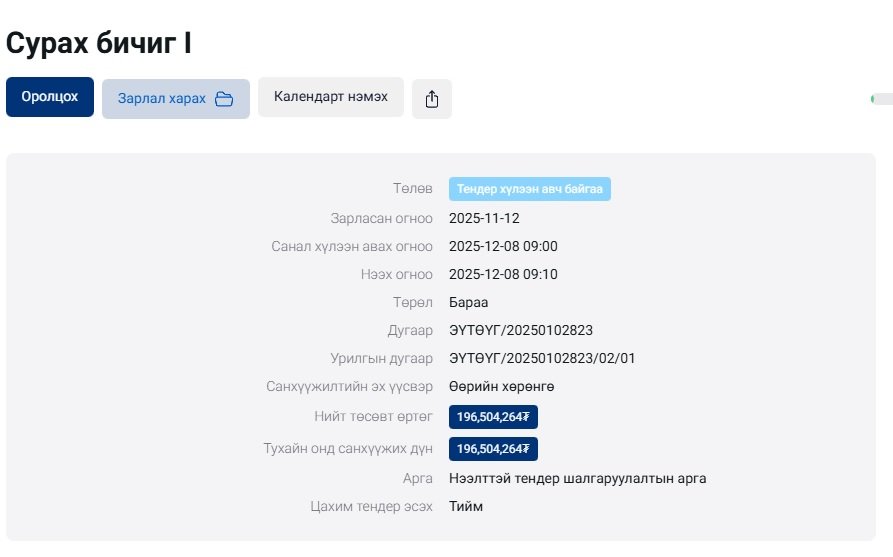Click the Бараа type value
The height and width of the screenshot is (557, 893).
coord(469,302)
